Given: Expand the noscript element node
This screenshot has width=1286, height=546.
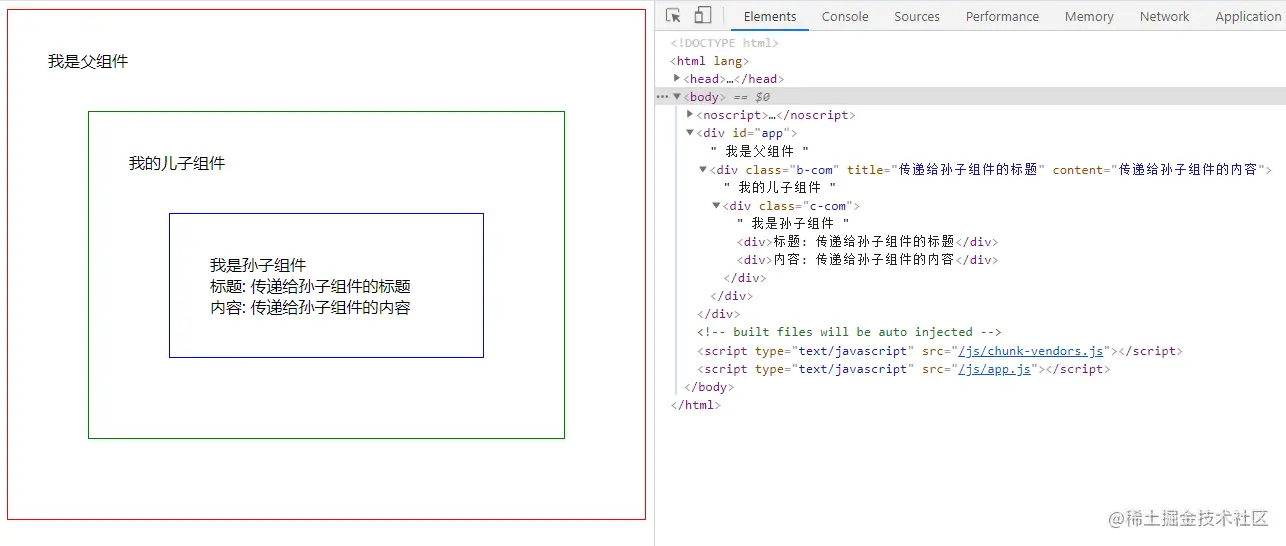Looking at the screenshot, I should coord(690,115).
